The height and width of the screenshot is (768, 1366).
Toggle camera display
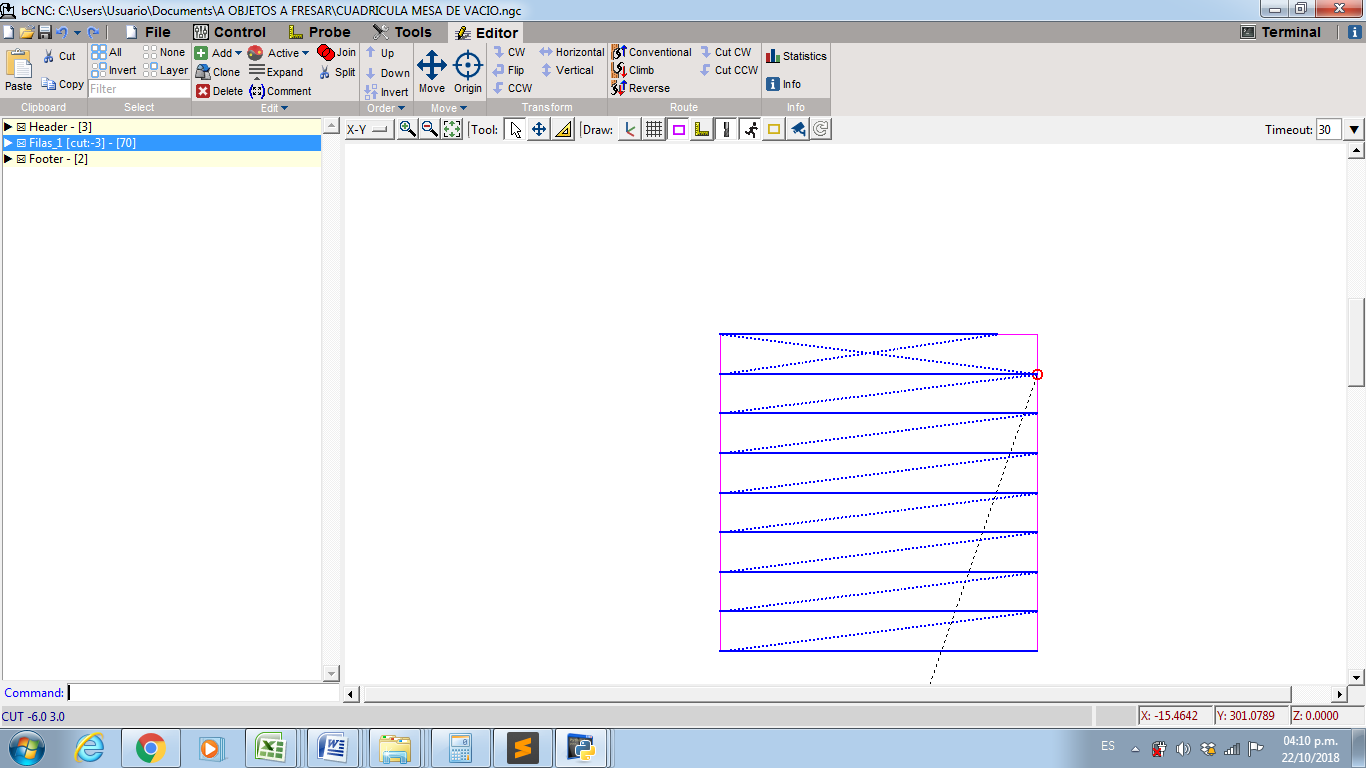click(798, 129)
